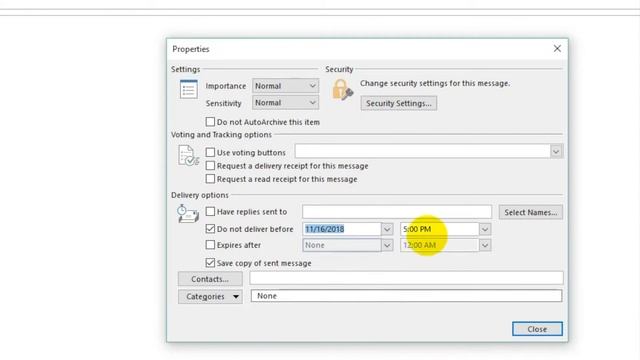Image resolution: width=640 pixels, height=360 pixels.
Task: Open the Sensitivity dropdown
Action: click(x=285, y=102)
